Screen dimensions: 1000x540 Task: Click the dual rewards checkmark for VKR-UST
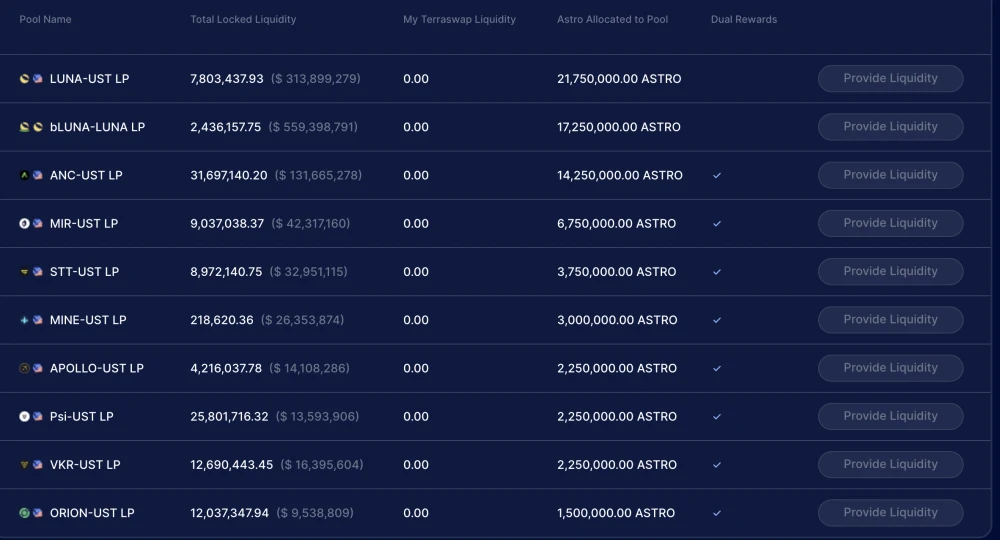717,465
